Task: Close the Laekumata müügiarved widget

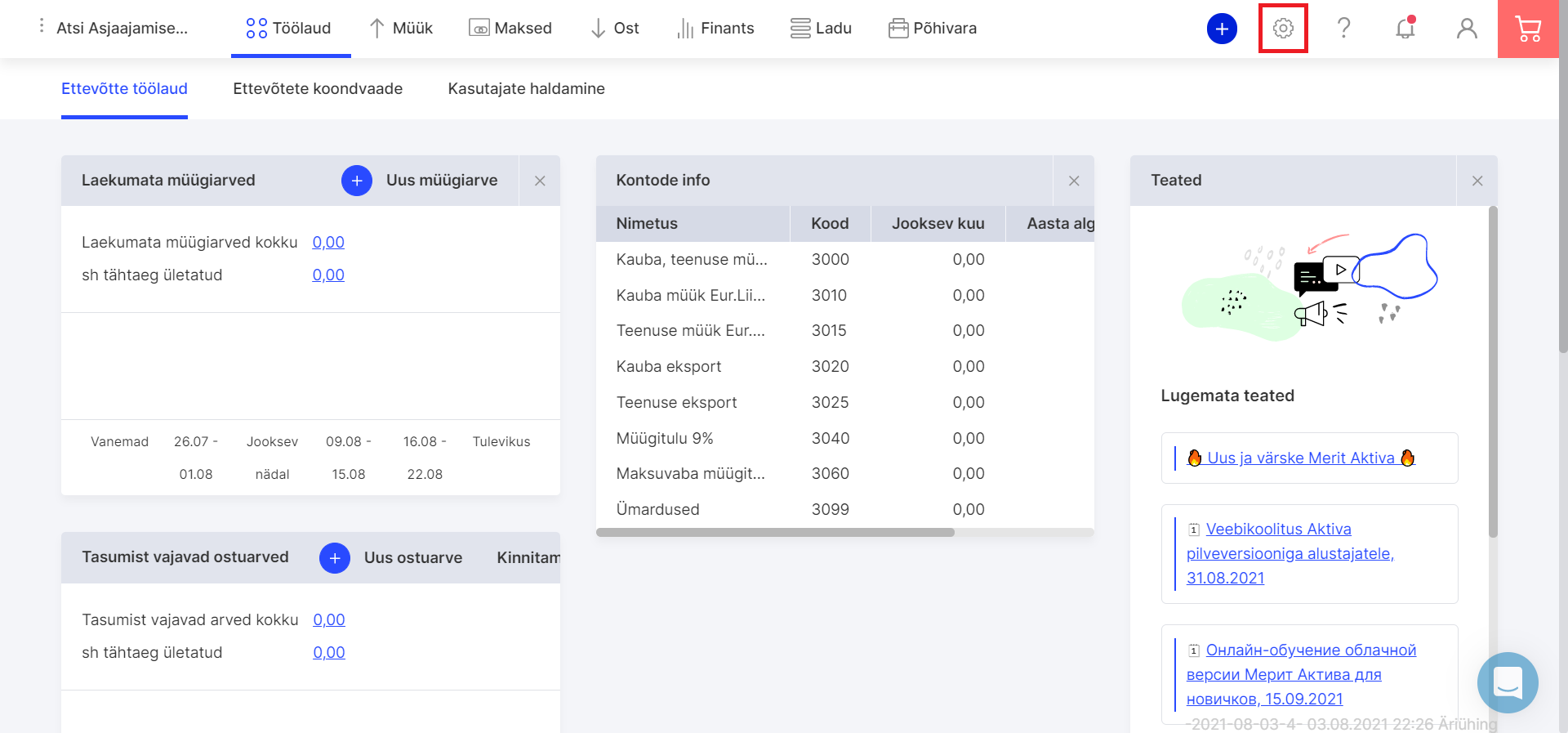Action: (x=540, y=181)
